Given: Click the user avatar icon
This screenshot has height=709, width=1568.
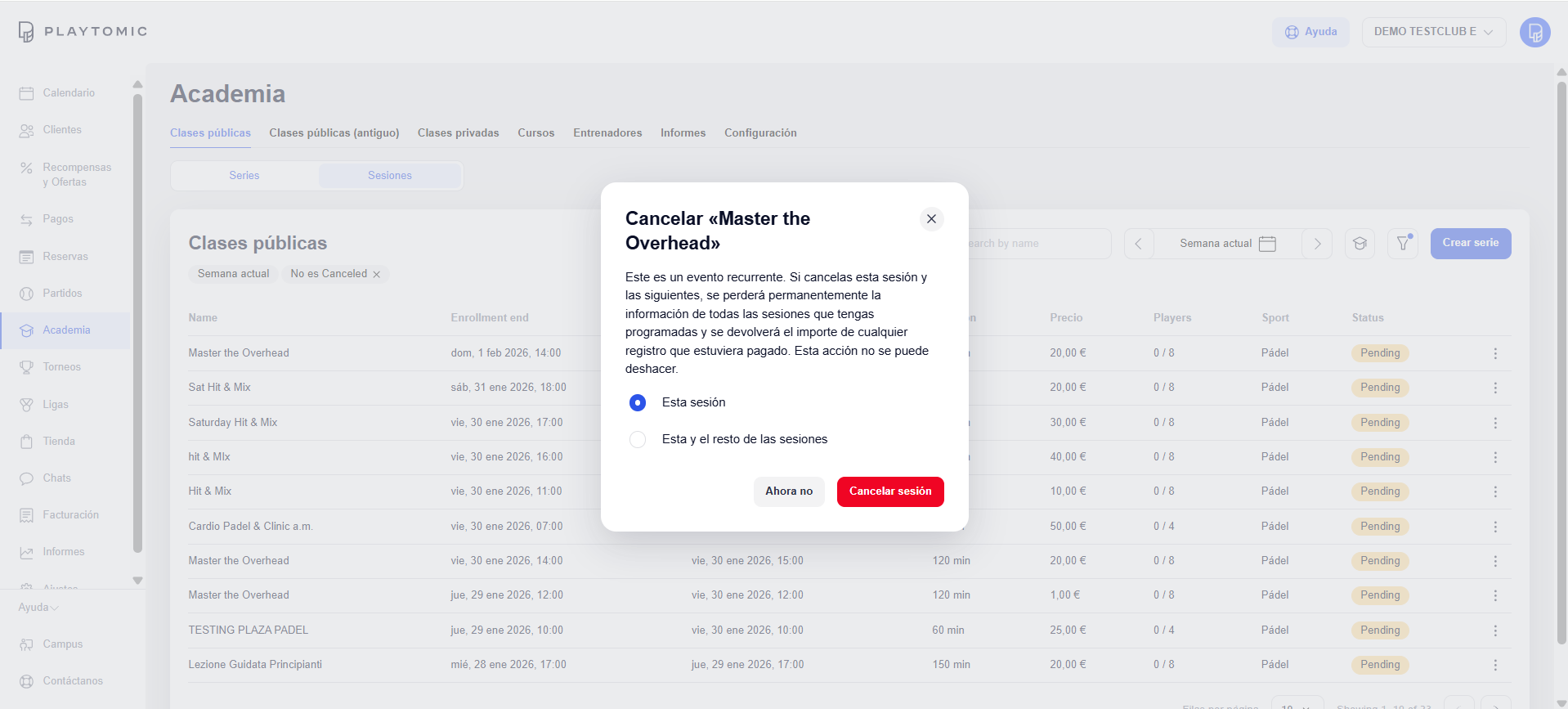Looking at the screenshot, I should (x=1534, y=33).
